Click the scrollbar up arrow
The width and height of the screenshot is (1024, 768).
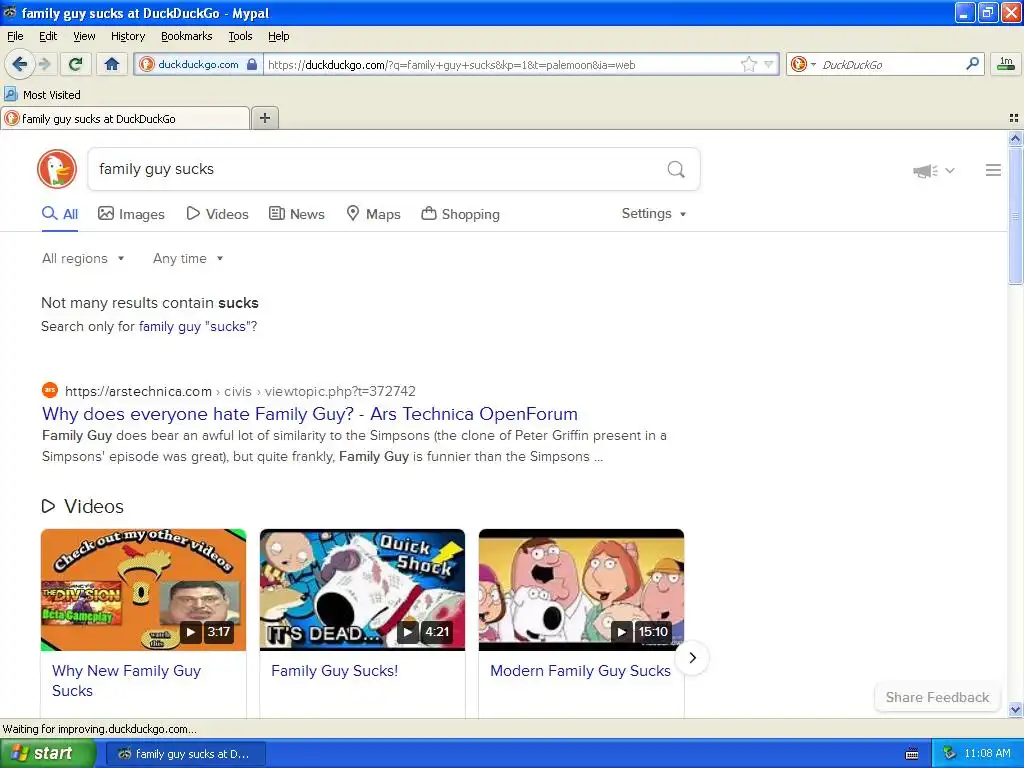coord(1015,138)
